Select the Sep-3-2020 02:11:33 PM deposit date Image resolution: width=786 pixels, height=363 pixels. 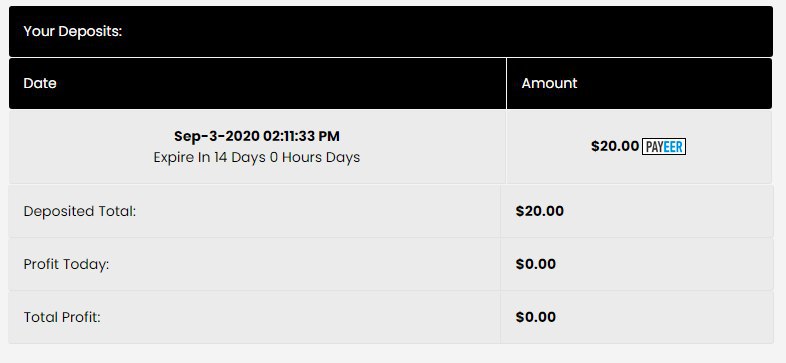[257, 136]
